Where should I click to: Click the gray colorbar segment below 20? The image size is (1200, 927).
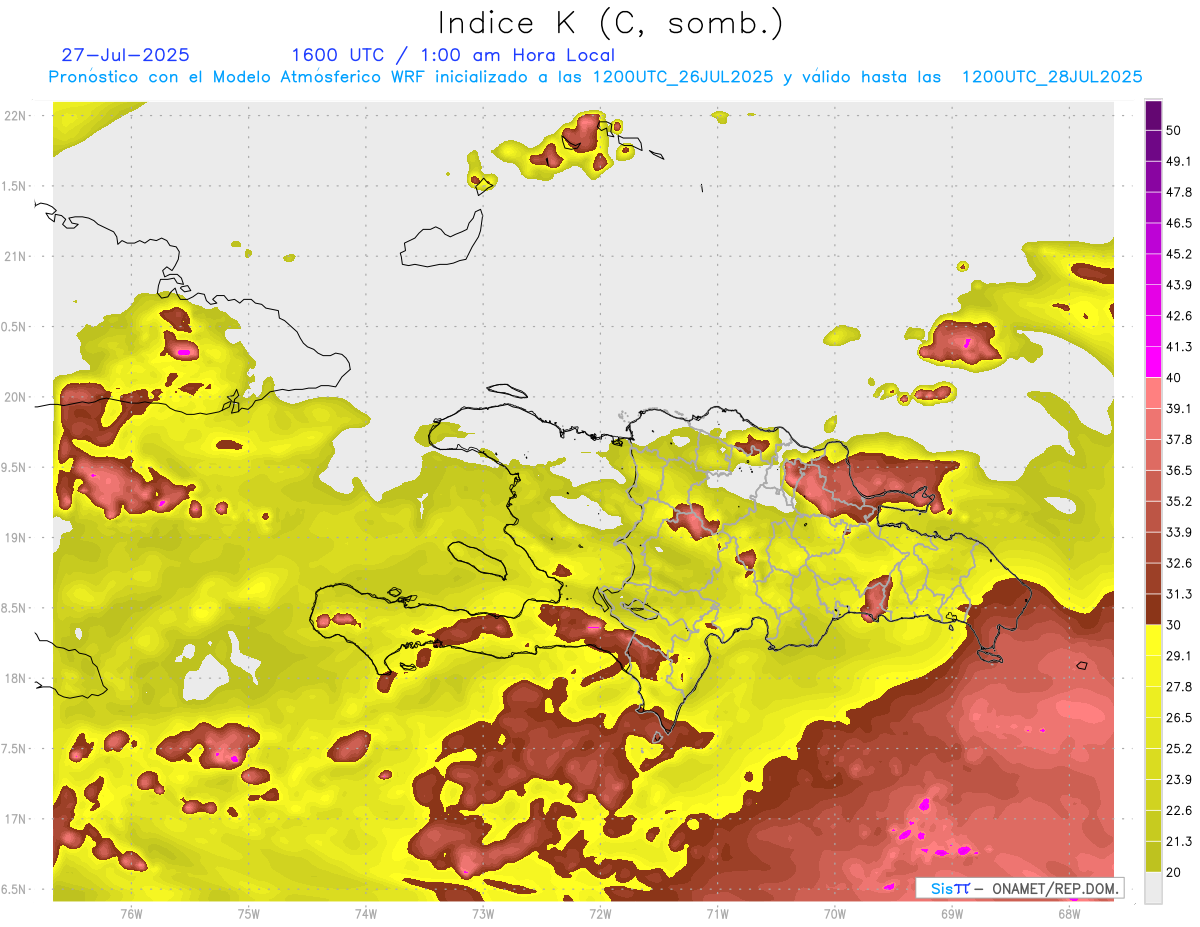(1153, 888)
